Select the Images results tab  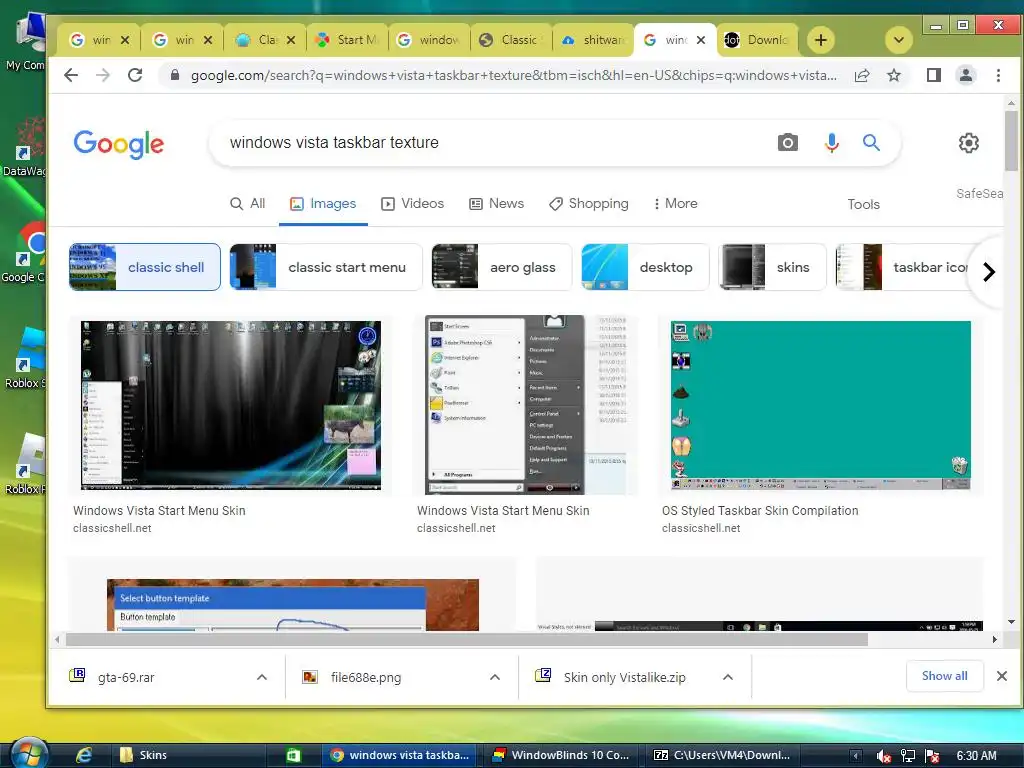point(323,204)
